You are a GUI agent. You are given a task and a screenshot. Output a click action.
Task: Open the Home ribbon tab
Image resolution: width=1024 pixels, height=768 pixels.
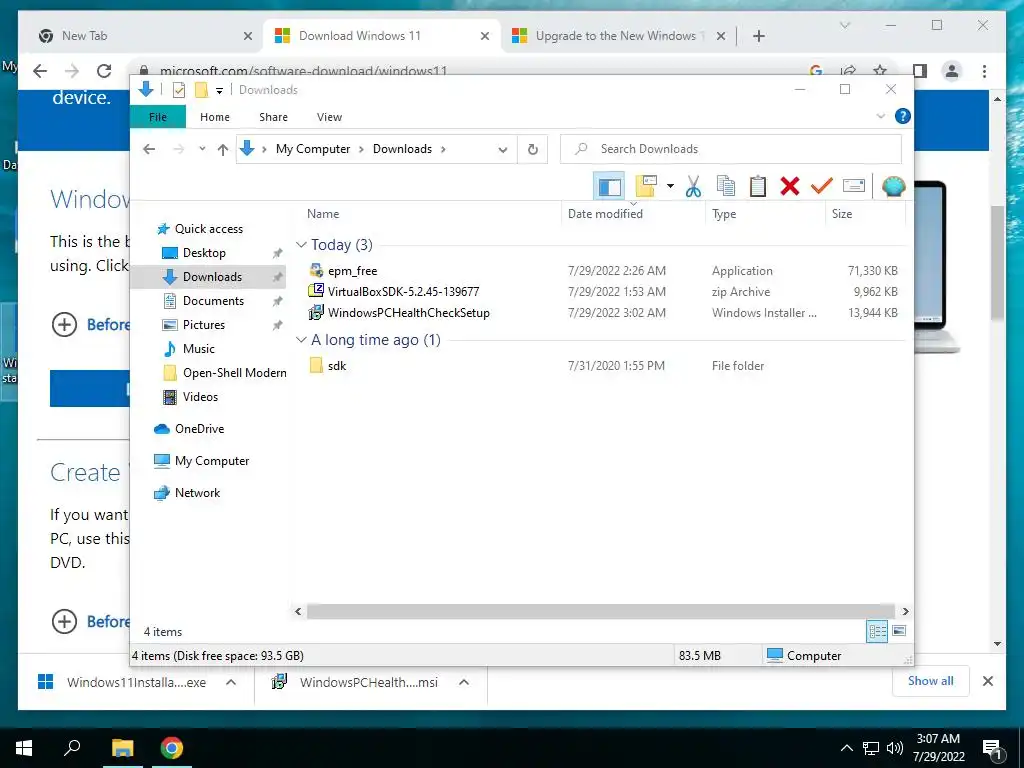[x=215, y=117]
